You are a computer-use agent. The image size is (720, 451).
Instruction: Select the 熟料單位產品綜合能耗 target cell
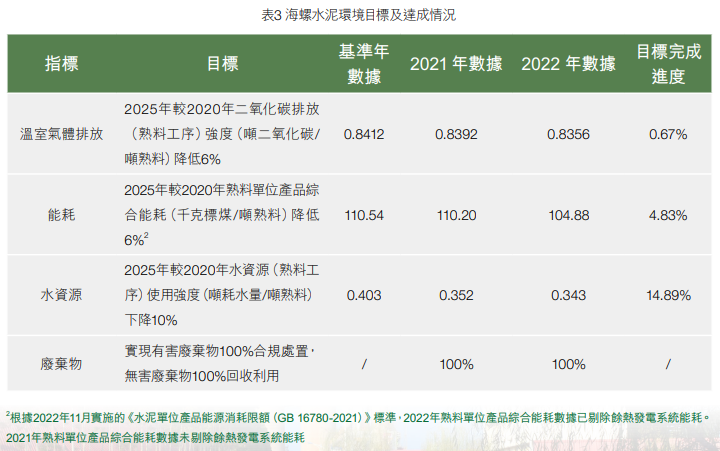[x=222, y=215]
